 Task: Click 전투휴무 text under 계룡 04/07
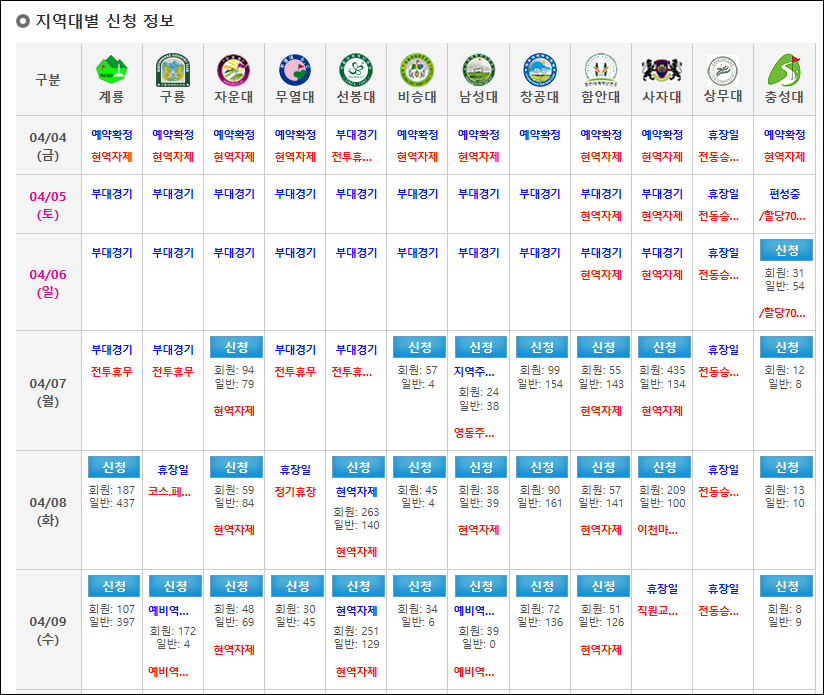coord(111,371)
